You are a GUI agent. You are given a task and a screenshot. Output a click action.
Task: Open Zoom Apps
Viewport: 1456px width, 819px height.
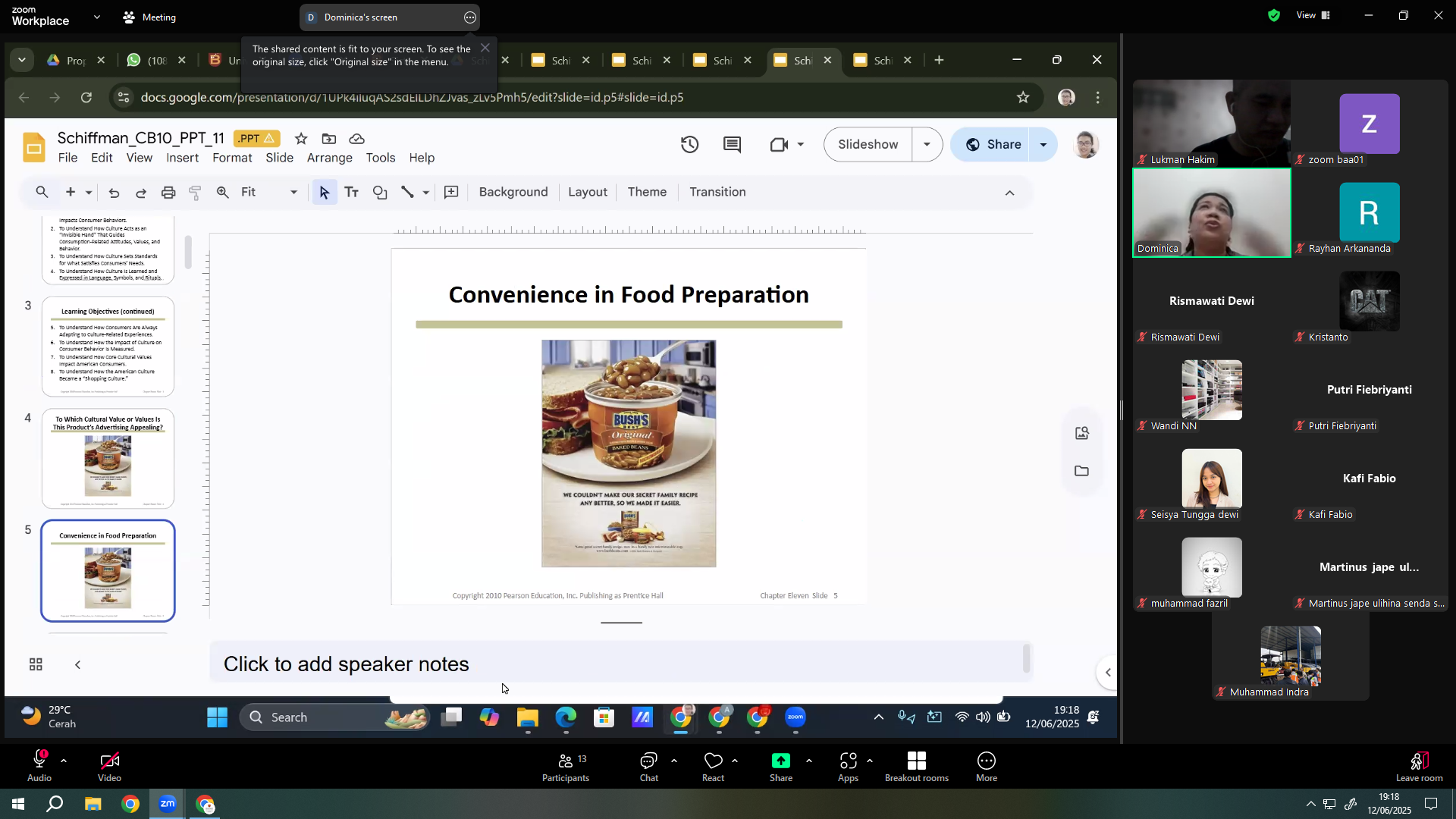point(849,767)
